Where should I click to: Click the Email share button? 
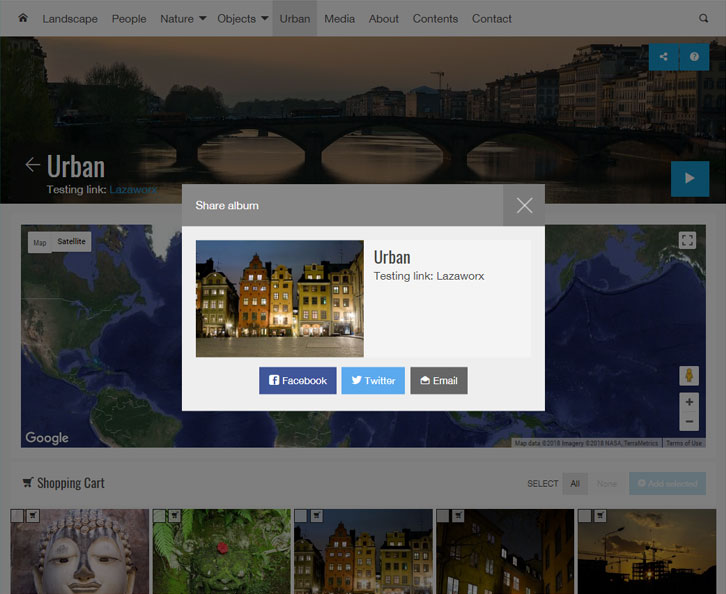click(x=439, y=381)
